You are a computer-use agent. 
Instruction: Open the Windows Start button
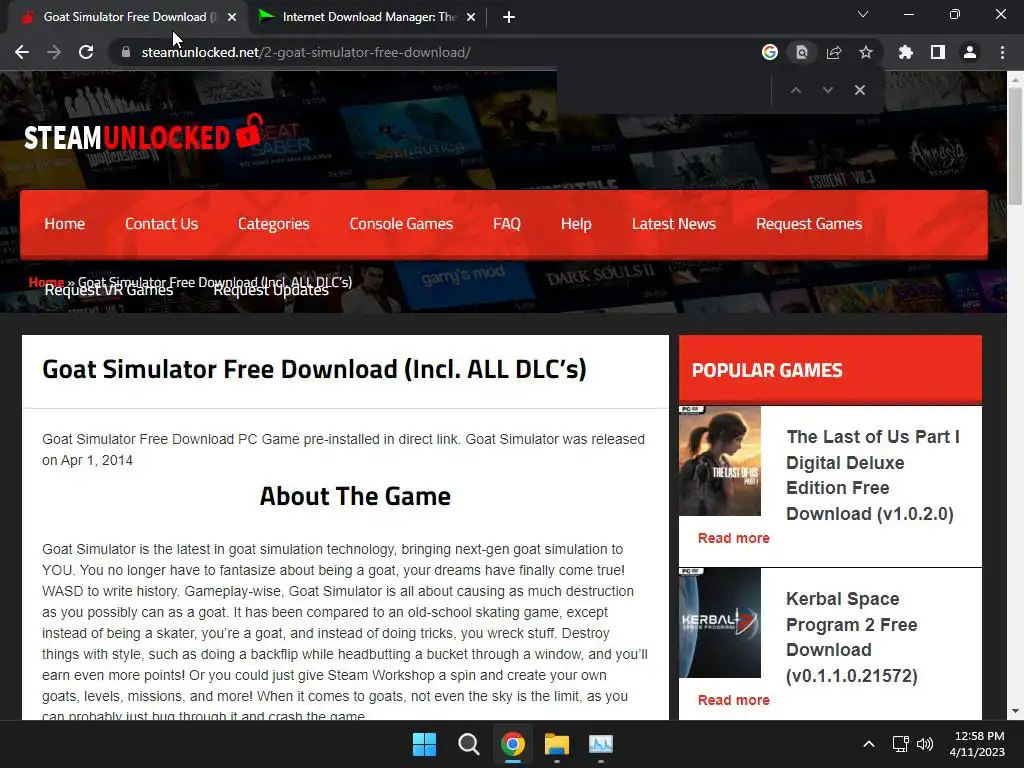pyautogui.click(x=424, y=744)
